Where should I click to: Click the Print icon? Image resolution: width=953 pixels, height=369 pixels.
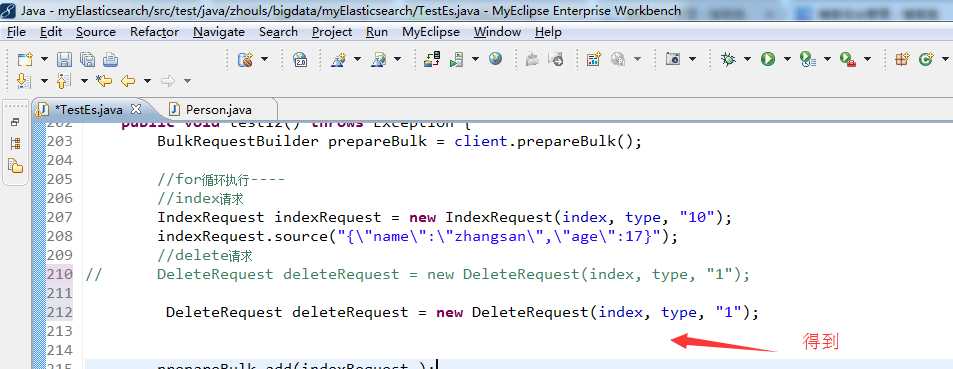pyautogui.click(x=110, y=59)
